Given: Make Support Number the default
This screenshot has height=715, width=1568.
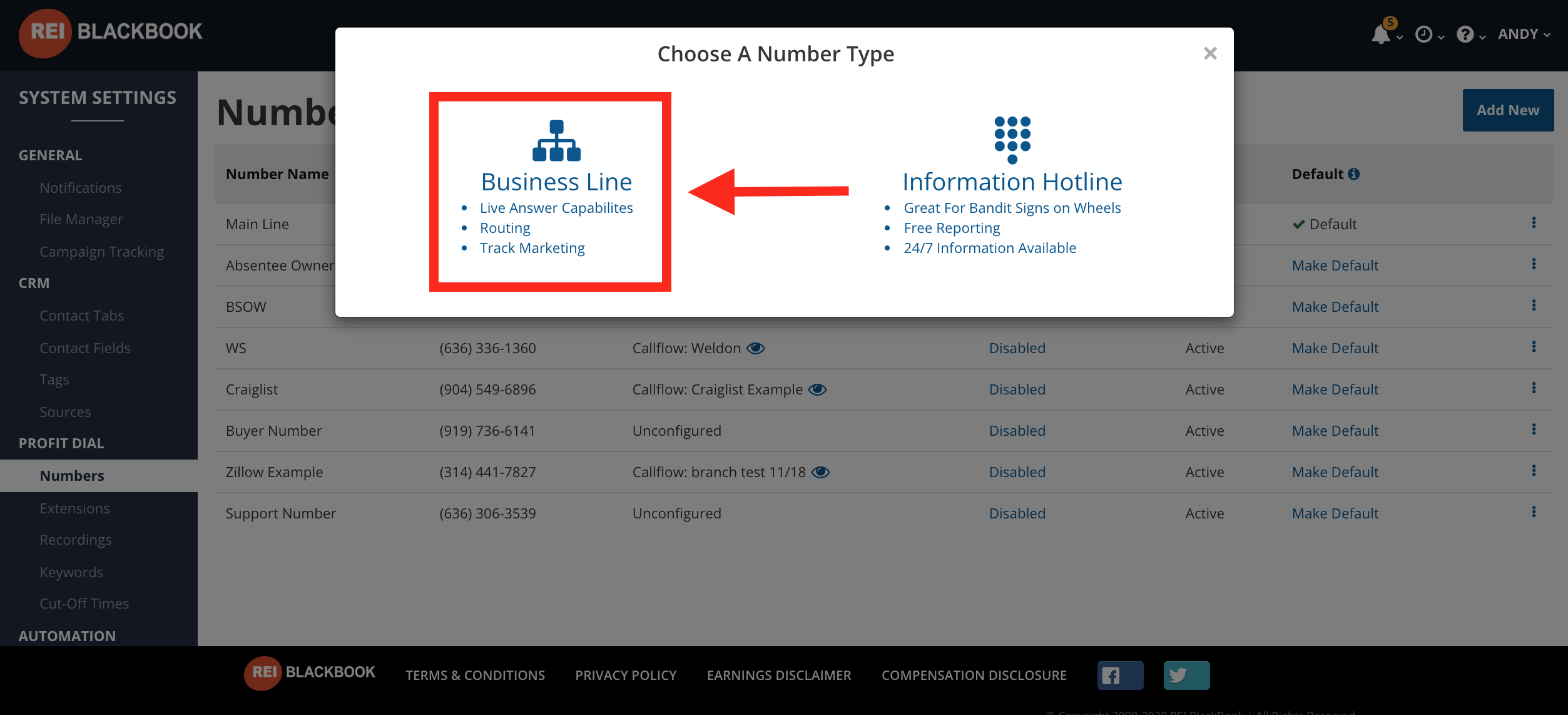Looking at the screenshot, I should tap(1335, 513).
